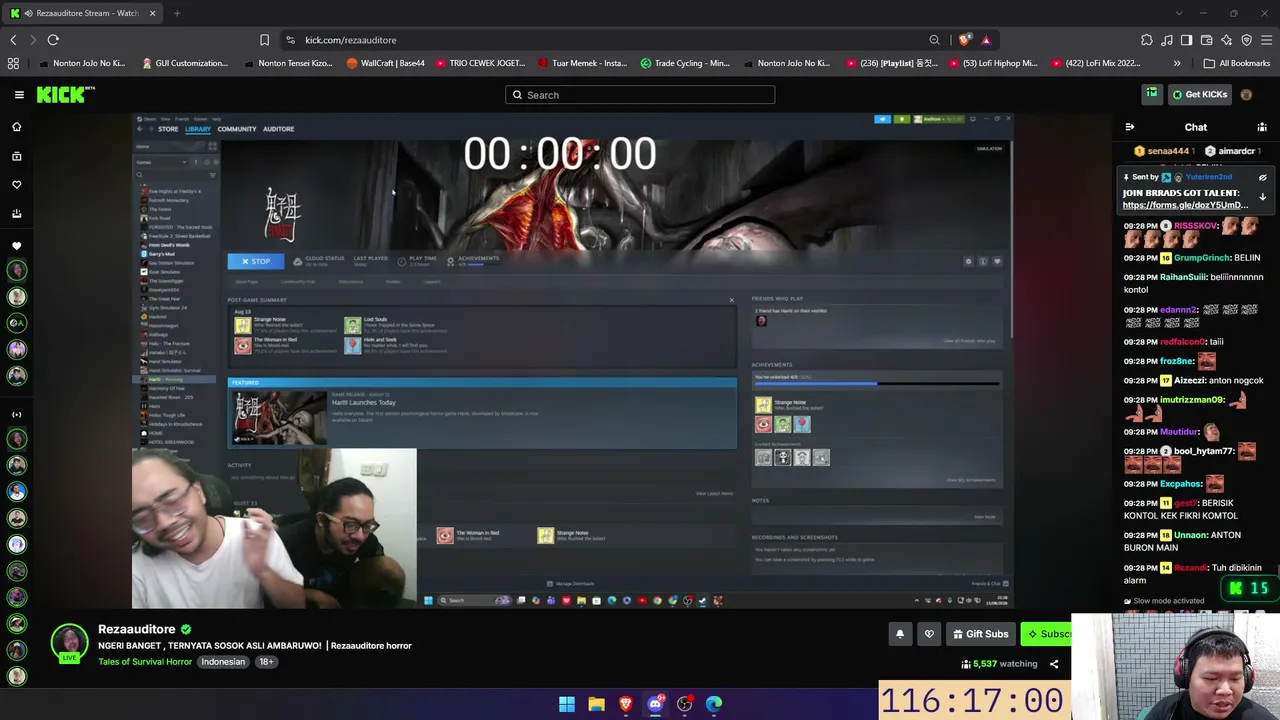Open Brave browser from taskbar
Viewport: 1280px width, 720px height.
pos(626,704)
